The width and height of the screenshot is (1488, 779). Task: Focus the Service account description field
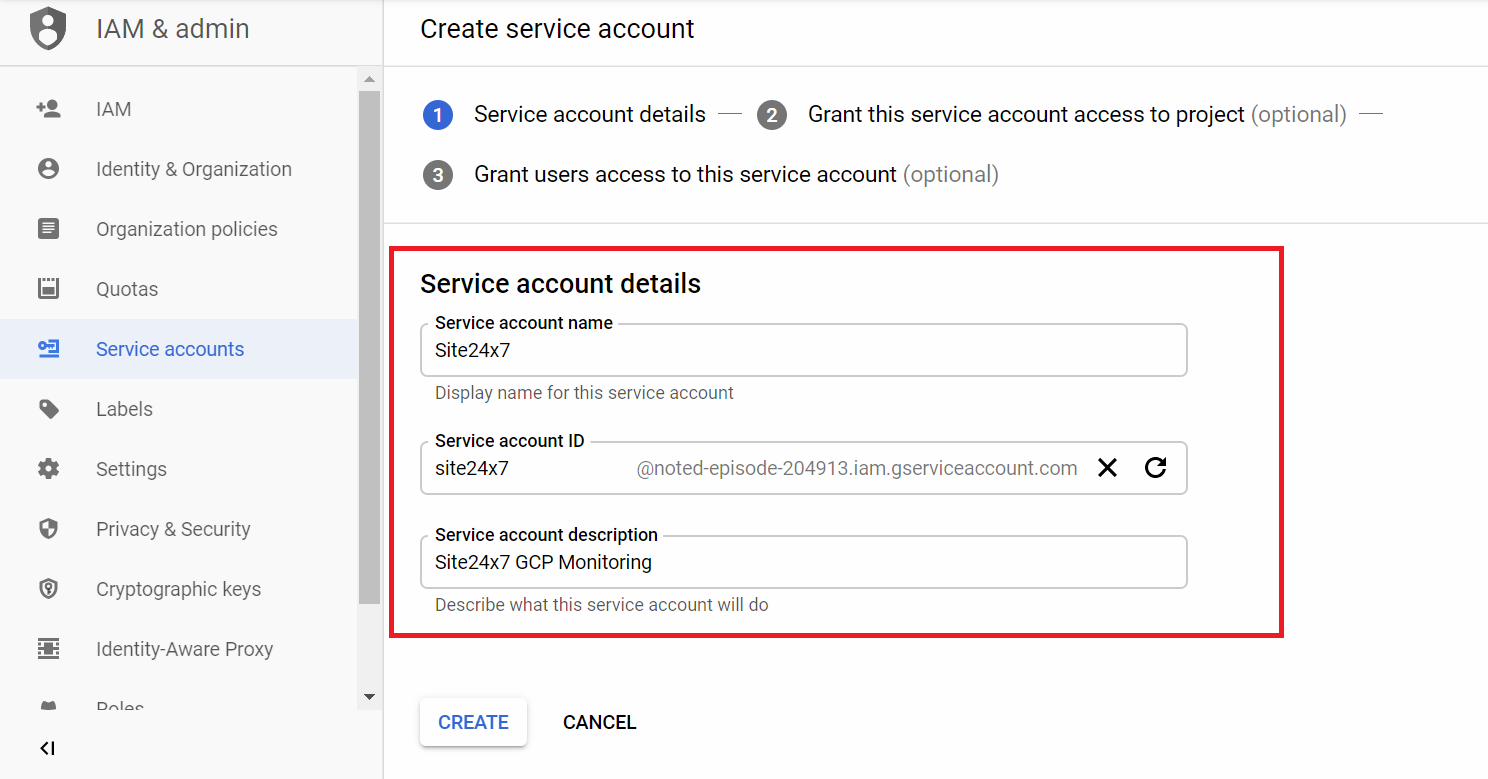(x=803, y=562)
